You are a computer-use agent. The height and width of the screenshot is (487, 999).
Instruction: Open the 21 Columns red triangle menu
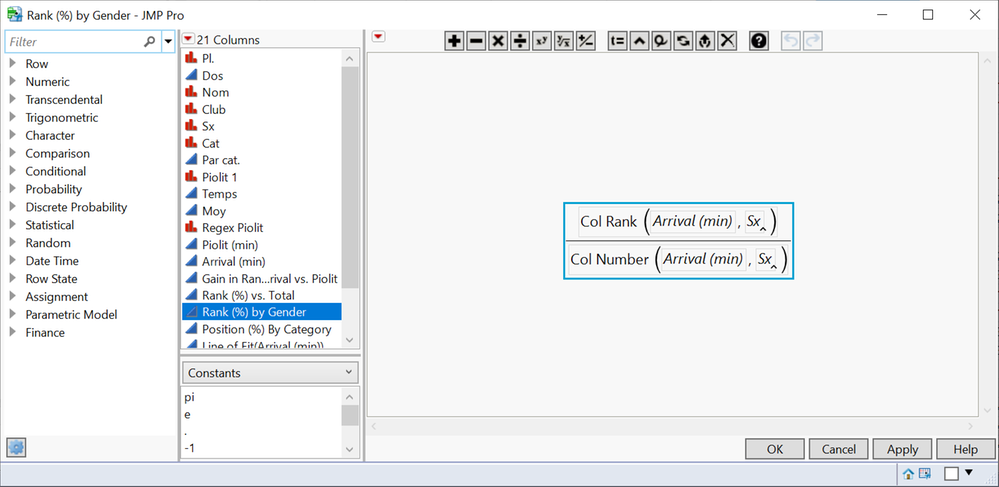click(x=188, y=39)
